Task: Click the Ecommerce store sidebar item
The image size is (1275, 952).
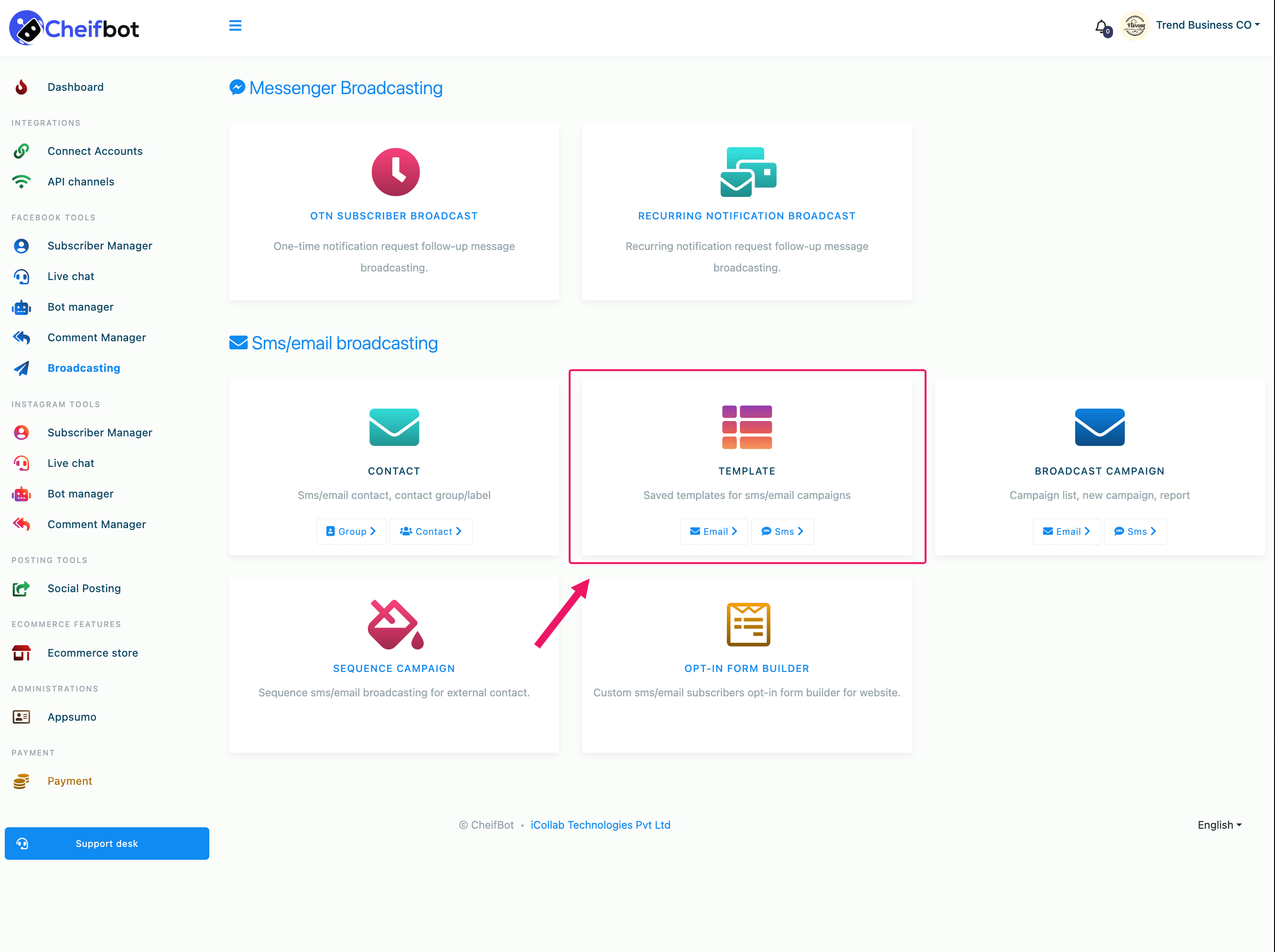Action: (93, 653)
